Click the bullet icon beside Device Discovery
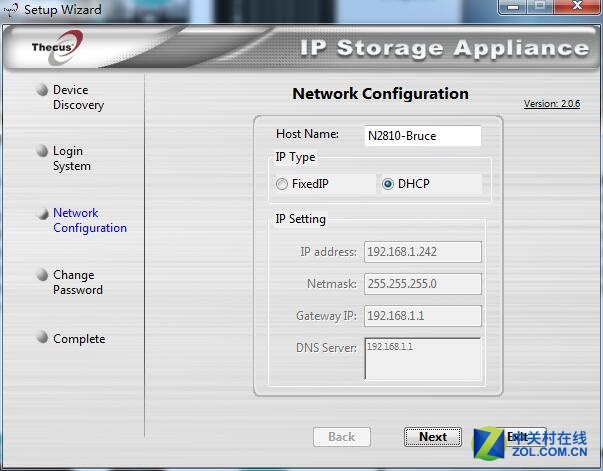 click(x=42, y=89)
